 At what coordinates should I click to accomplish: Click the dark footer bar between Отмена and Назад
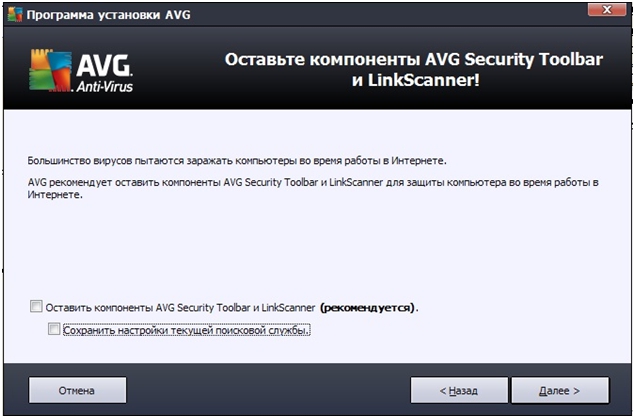268,390
